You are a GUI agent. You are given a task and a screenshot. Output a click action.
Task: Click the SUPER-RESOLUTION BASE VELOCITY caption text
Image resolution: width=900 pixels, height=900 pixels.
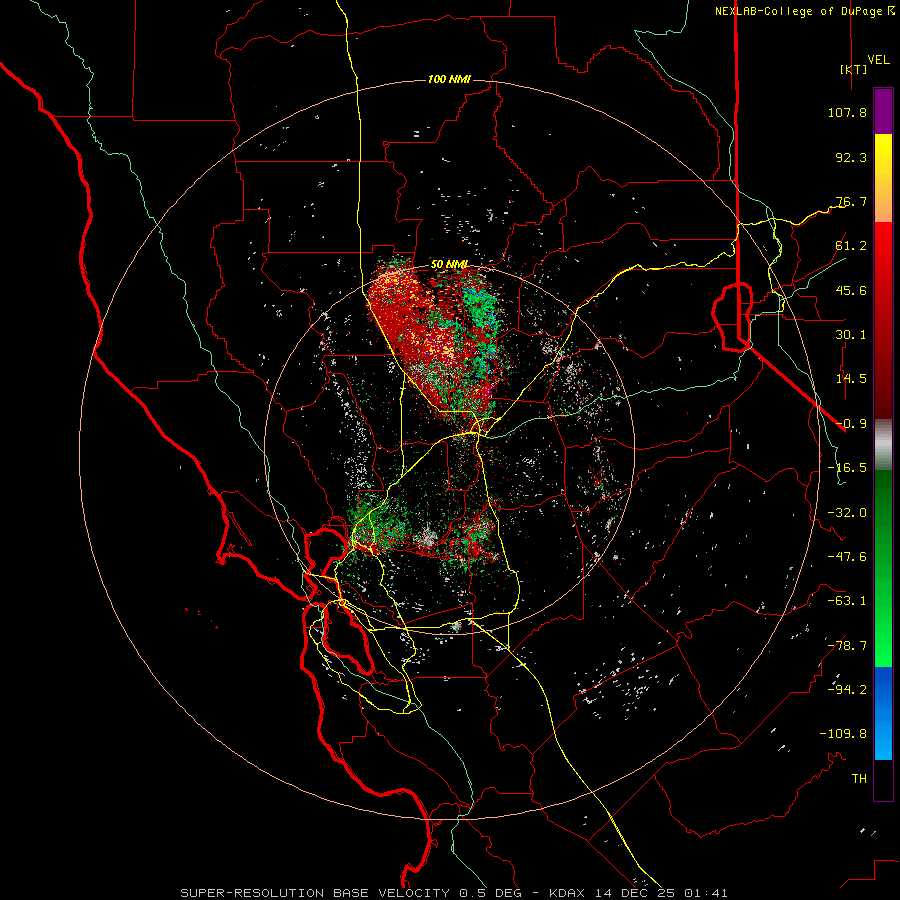pos(315,893)
